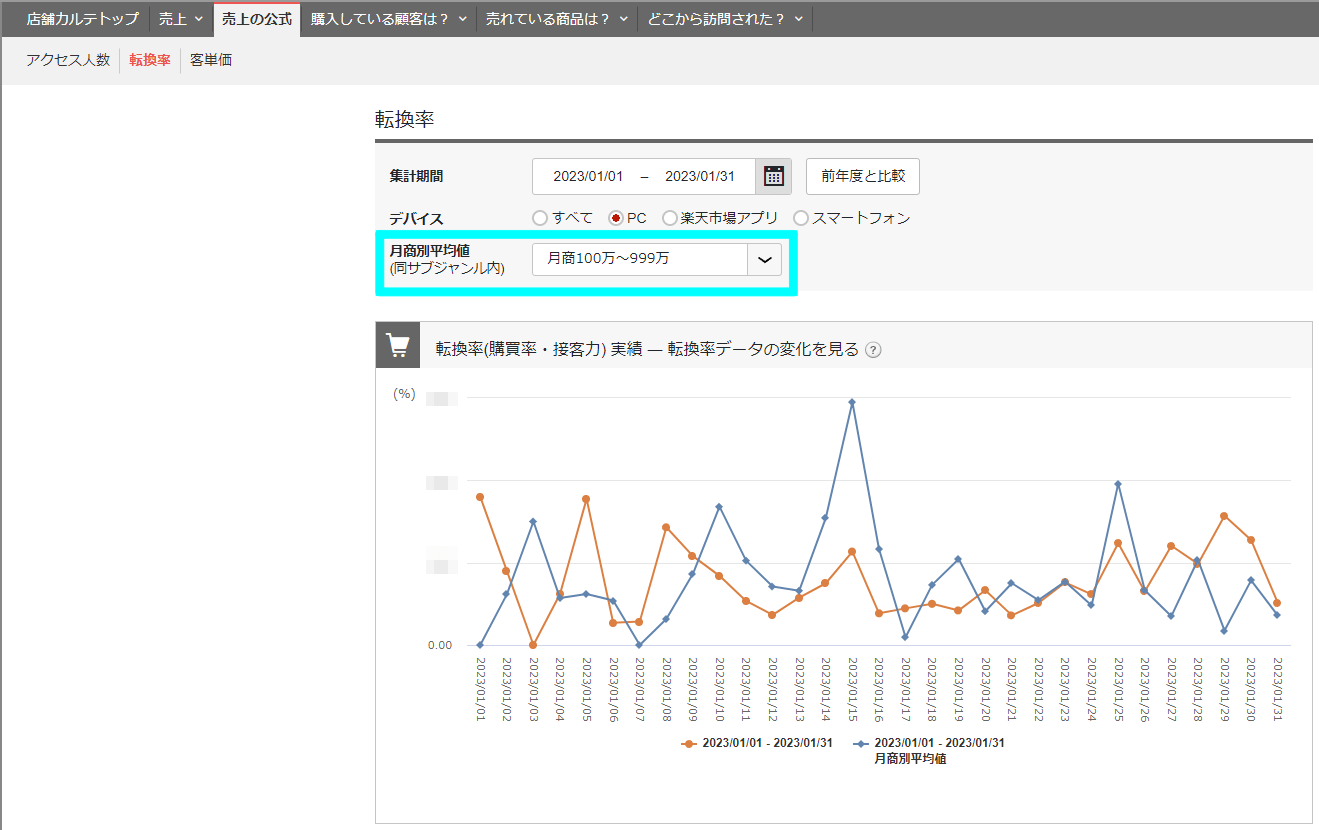Viewport: 1319px width, 830px height.
Task: Click the 集計期間 label
Action: coord(416,176)
